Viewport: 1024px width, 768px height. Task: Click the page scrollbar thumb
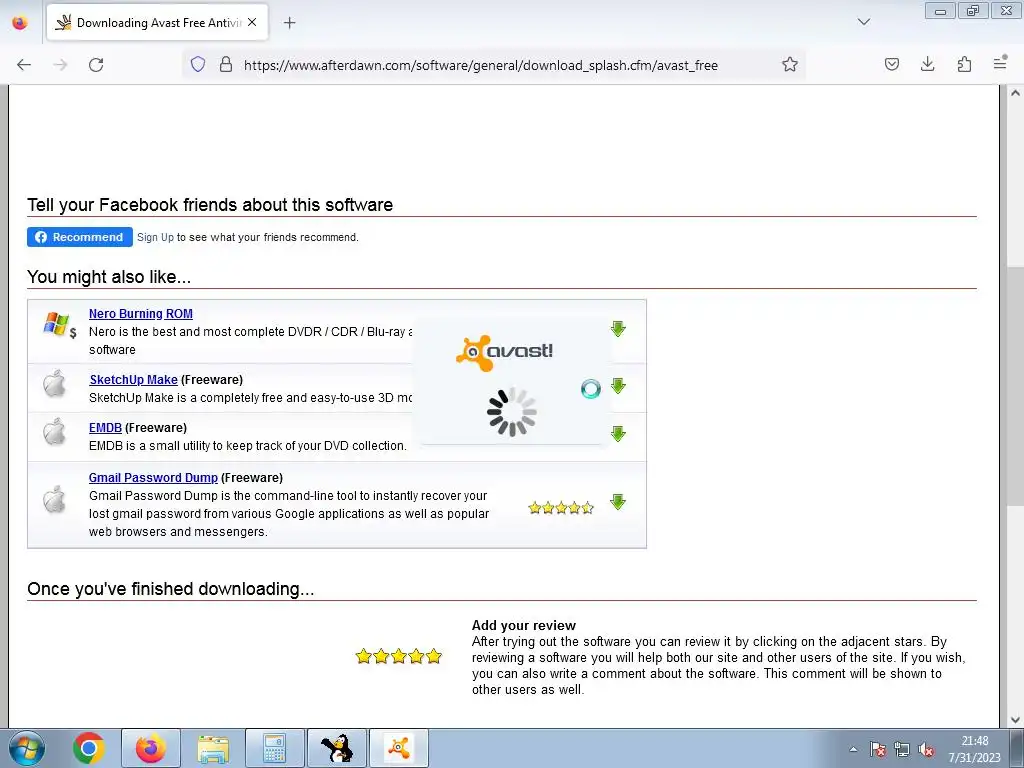[x=1015, y=385]
